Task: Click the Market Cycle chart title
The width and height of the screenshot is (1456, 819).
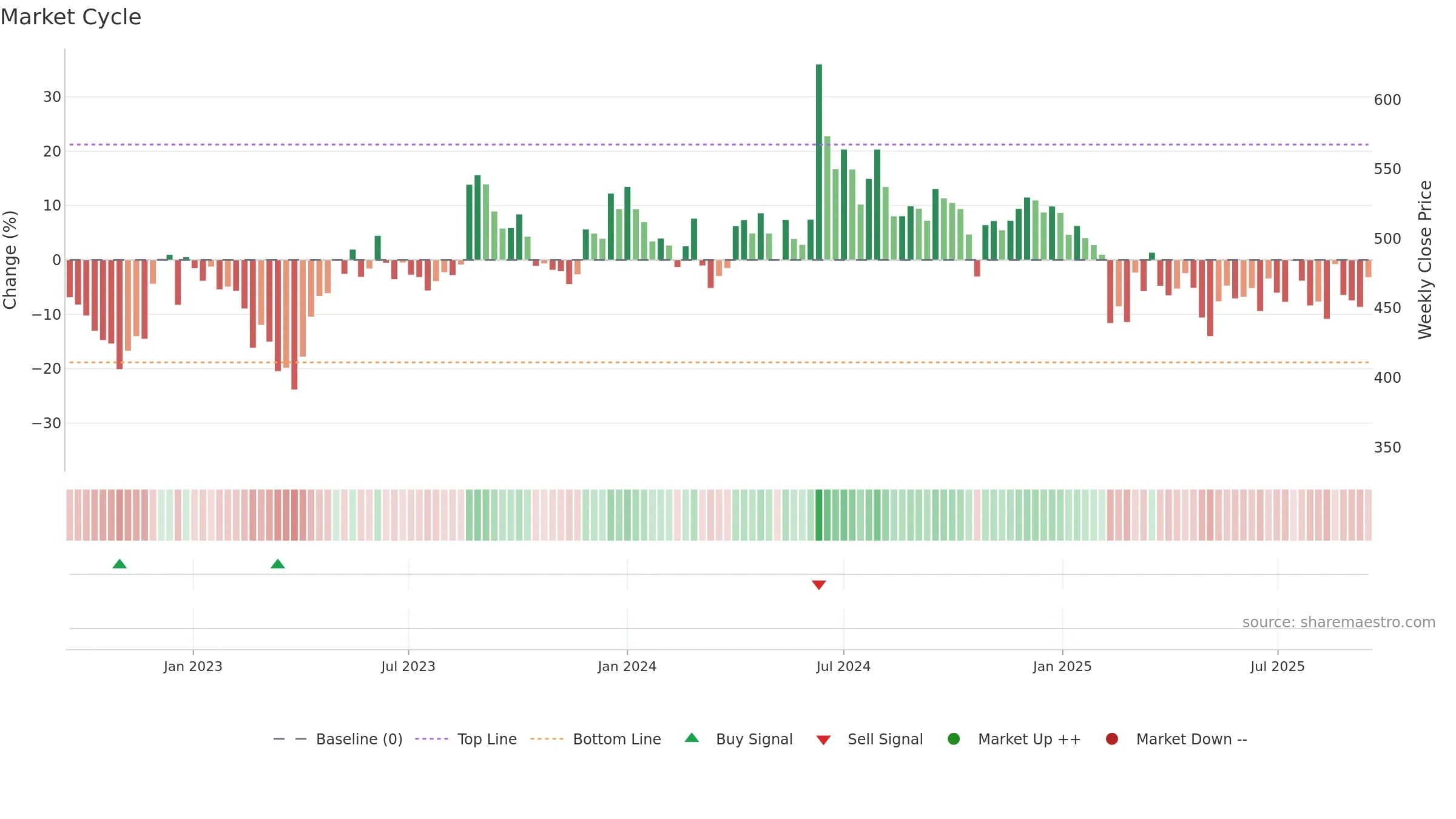Action: (71, 17)
